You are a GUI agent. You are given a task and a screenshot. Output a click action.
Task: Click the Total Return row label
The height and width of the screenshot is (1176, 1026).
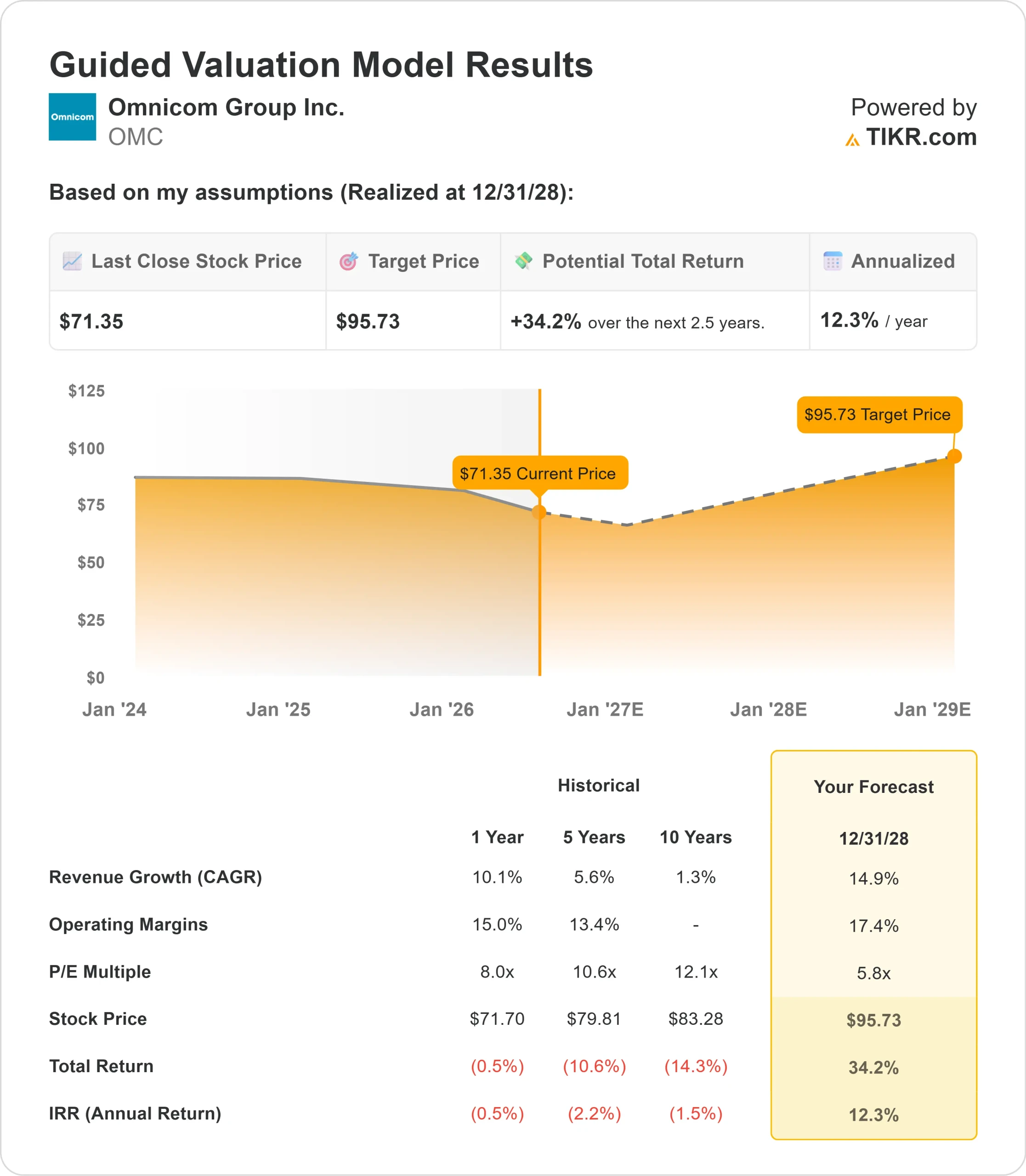[102, 1066]
